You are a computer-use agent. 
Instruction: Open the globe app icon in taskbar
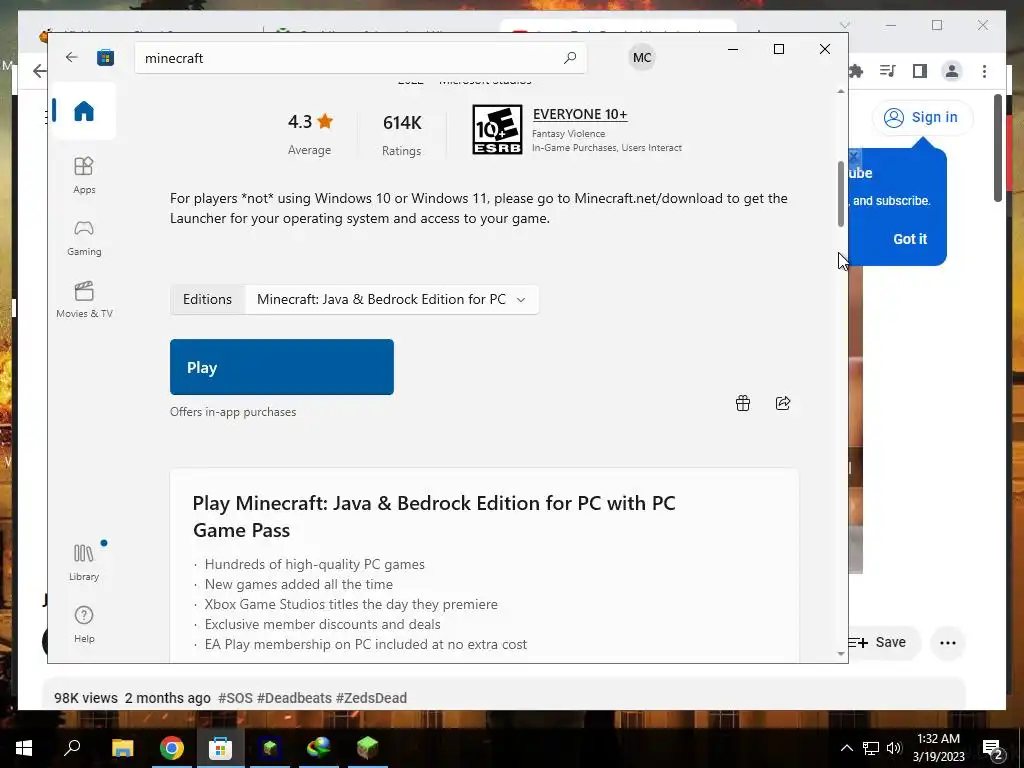[x=319, y=748]
